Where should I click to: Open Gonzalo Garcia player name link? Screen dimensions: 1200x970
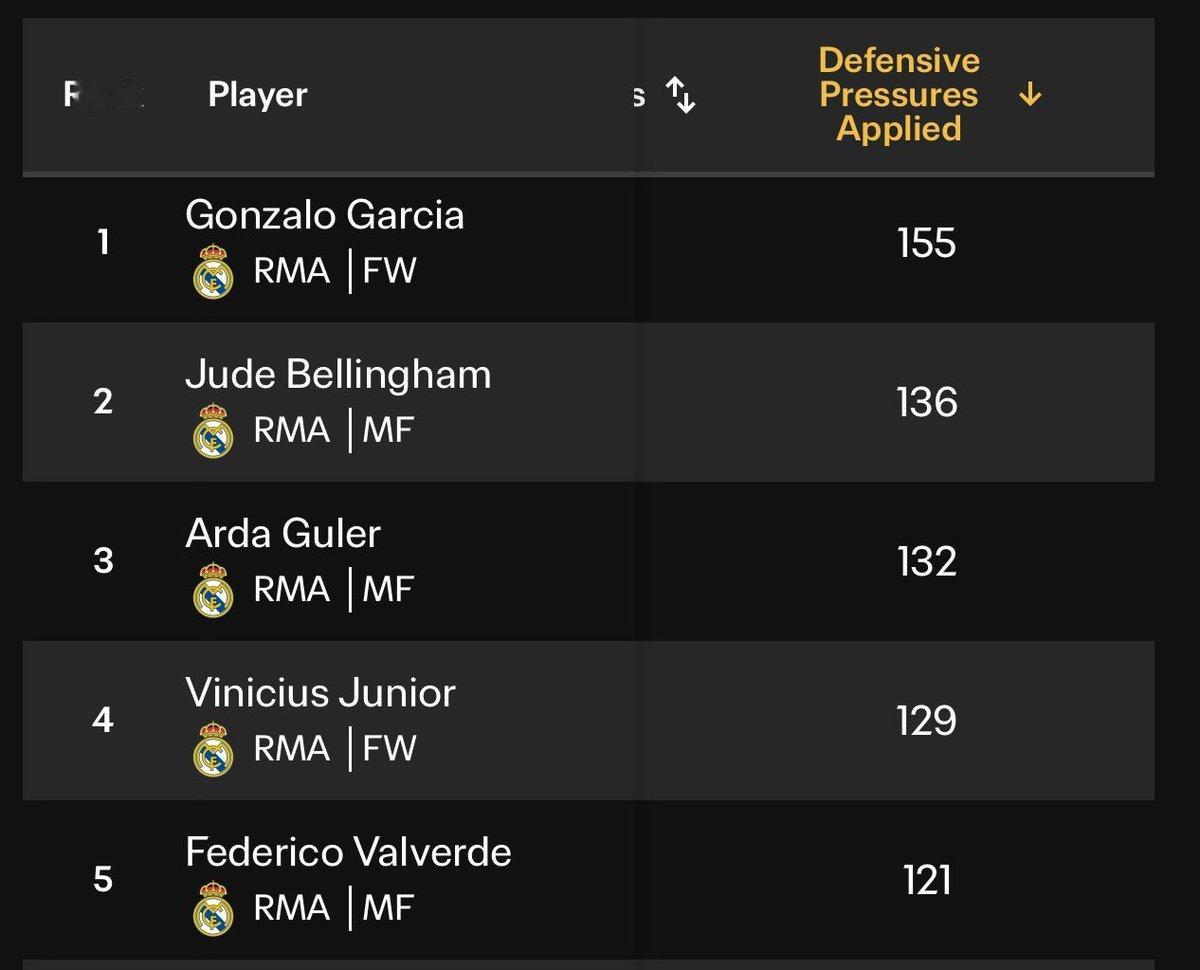click(324, 215)
